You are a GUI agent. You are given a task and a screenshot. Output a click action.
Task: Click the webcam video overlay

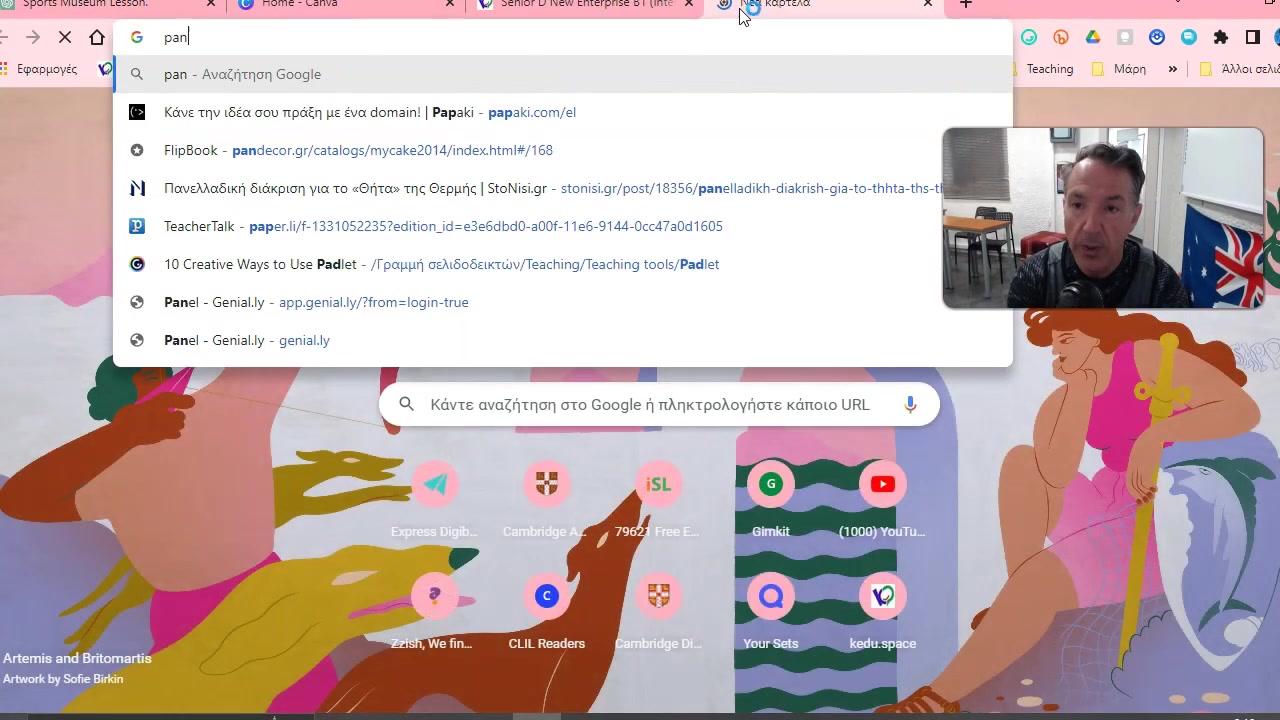(1103, 218)
